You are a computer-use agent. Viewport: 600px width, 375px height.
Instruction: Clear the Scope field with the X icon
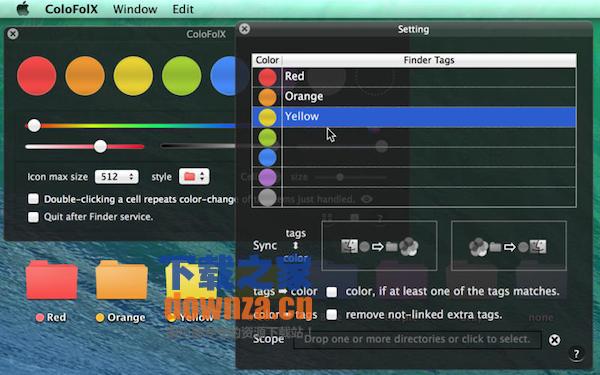pyautogui.click(x=554, y=340)
